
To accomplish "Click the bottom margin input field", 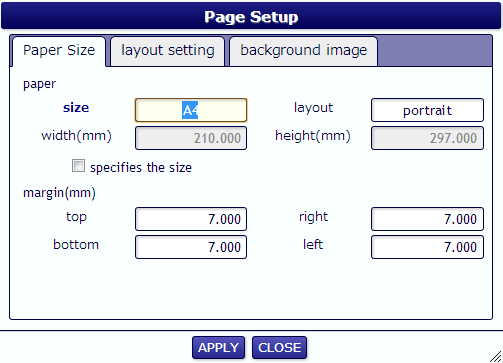I will pos(191,247).
